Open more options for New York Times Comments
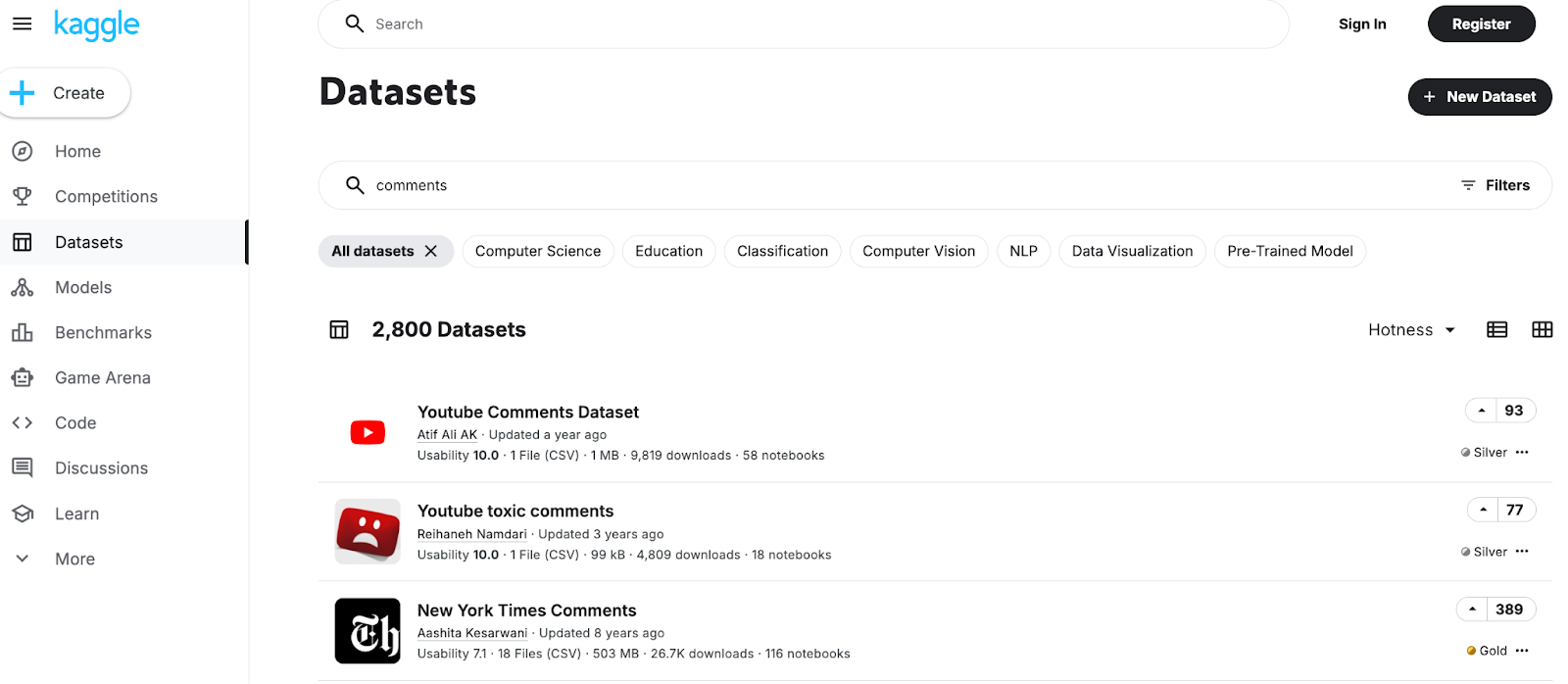Image resolution: width=1568 pixels, height=684 pixels. [x=1522, y=651]
